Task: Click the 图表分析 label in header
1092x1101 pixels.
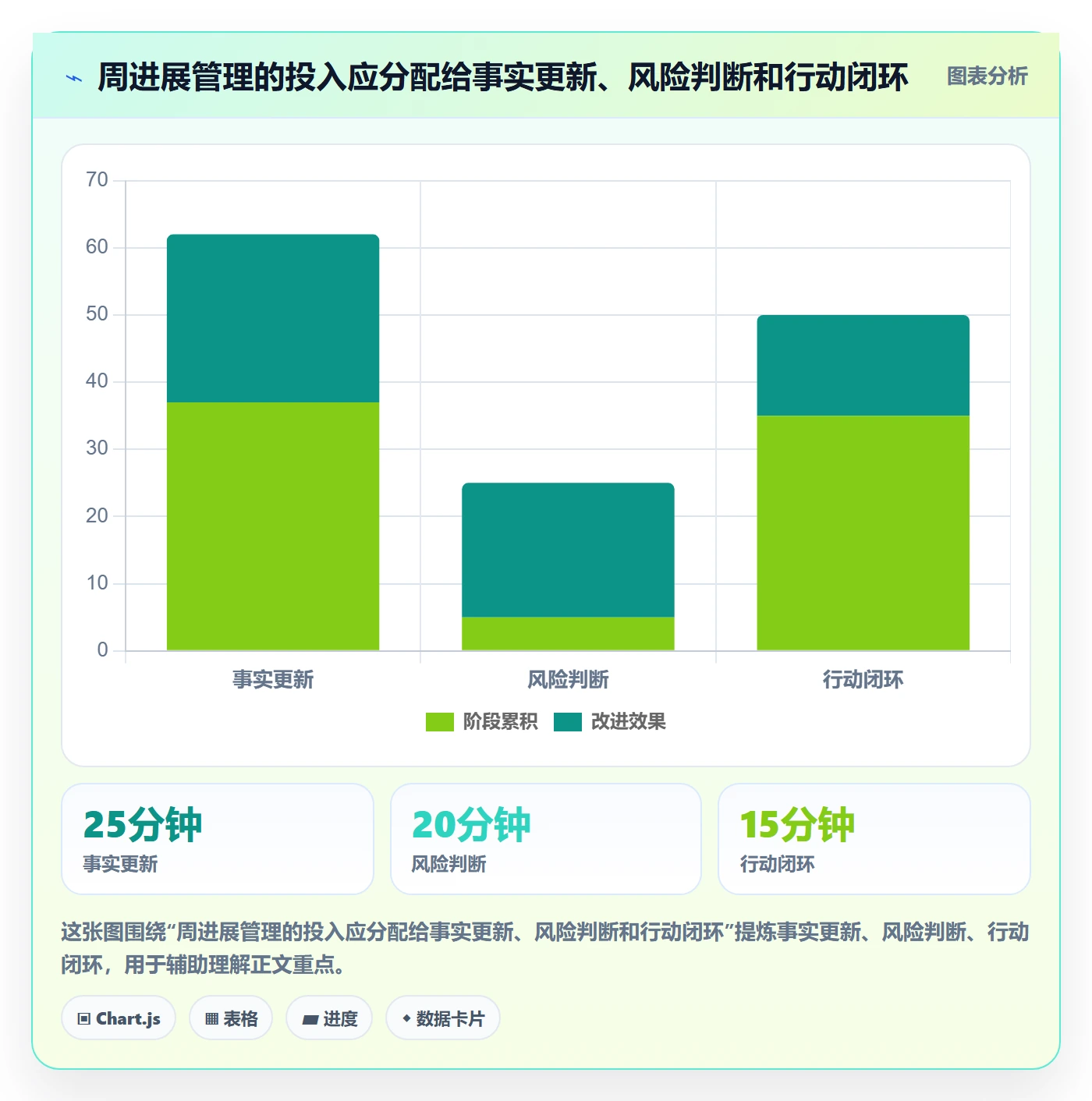Action: pyautogui.click(x=987, y=76)
